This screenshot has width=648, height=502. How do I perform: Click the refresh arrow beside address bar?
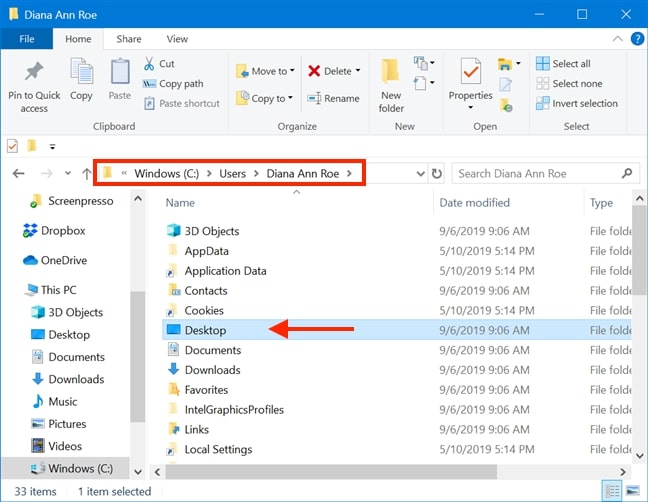(437, 174)
